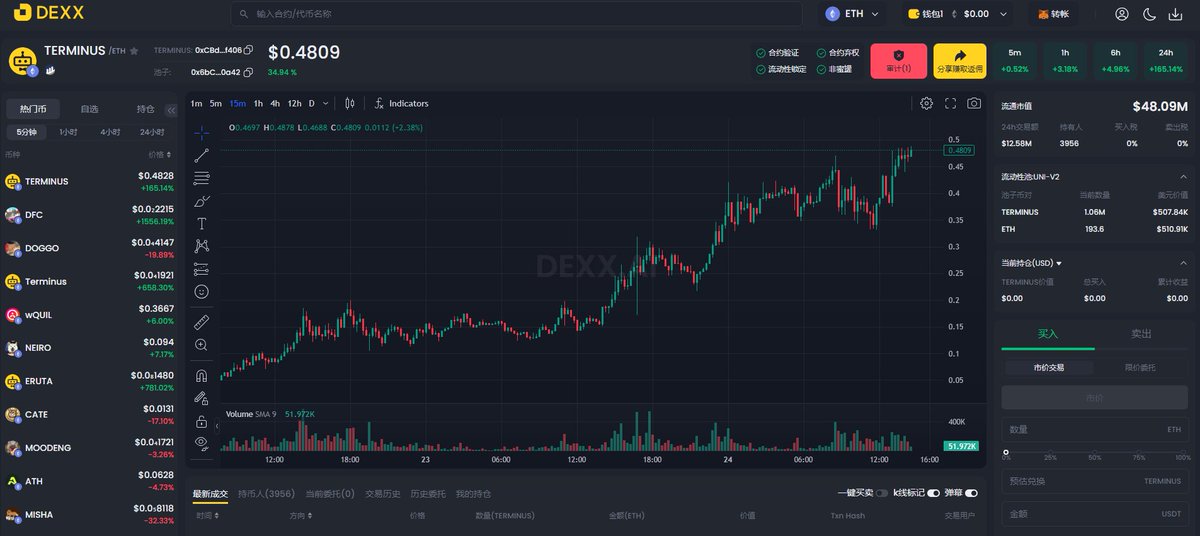Open the emoji icons tool
Viewport: 1200px width, 536px height.
click(201, 292)
